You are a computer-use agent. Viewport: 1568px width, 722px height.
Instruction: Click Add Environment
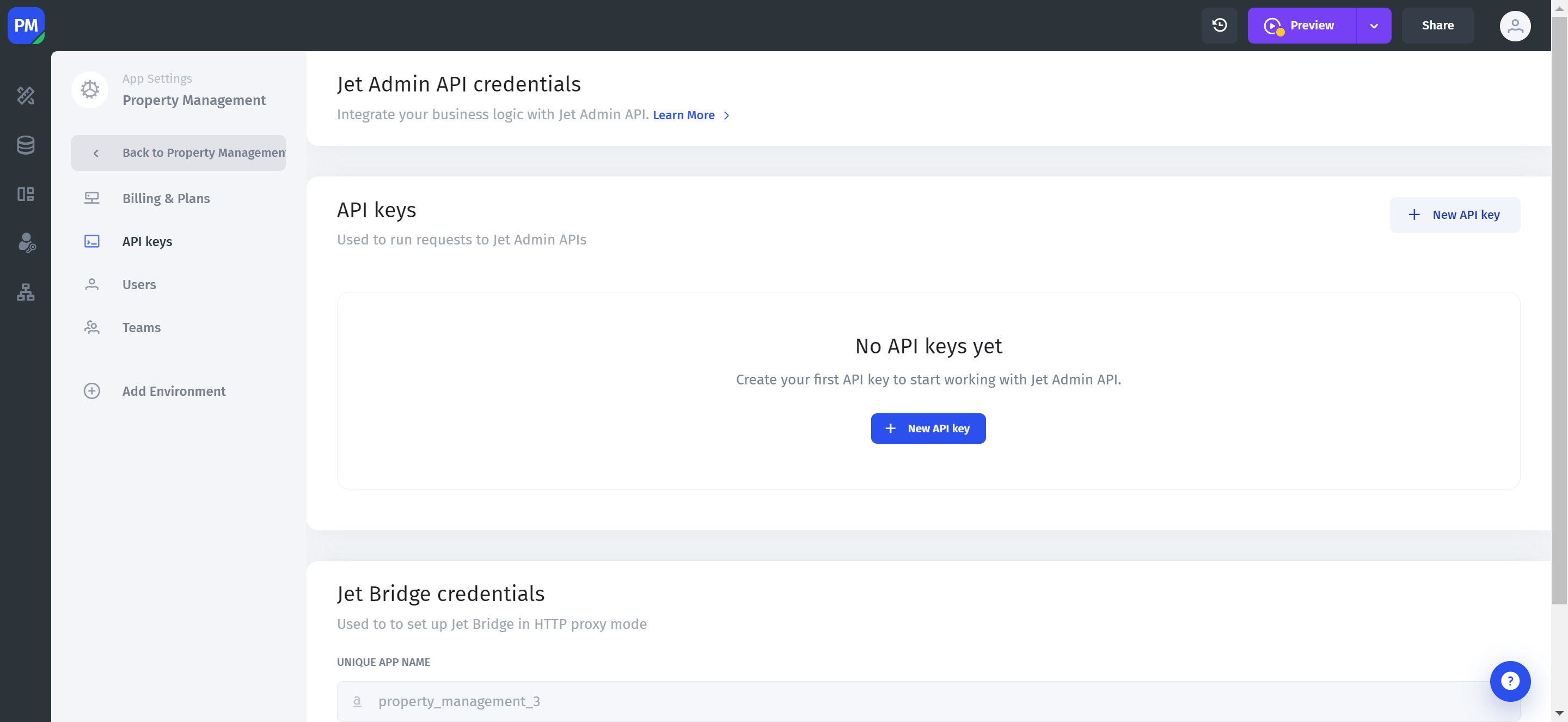[x=179, y=391]
